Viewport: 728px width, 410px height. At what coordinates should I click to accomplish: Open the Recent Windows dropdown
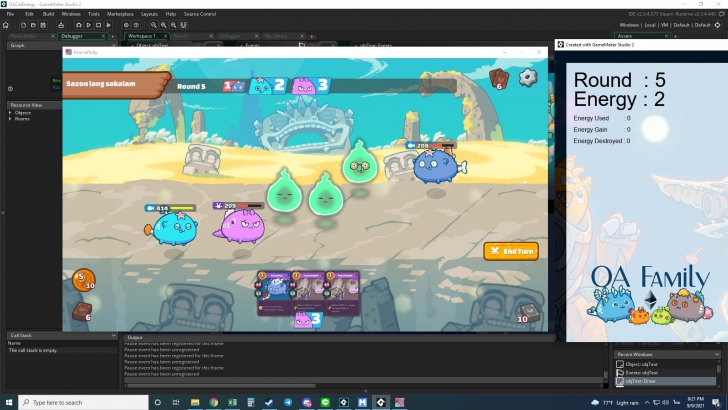pos(716,354)
